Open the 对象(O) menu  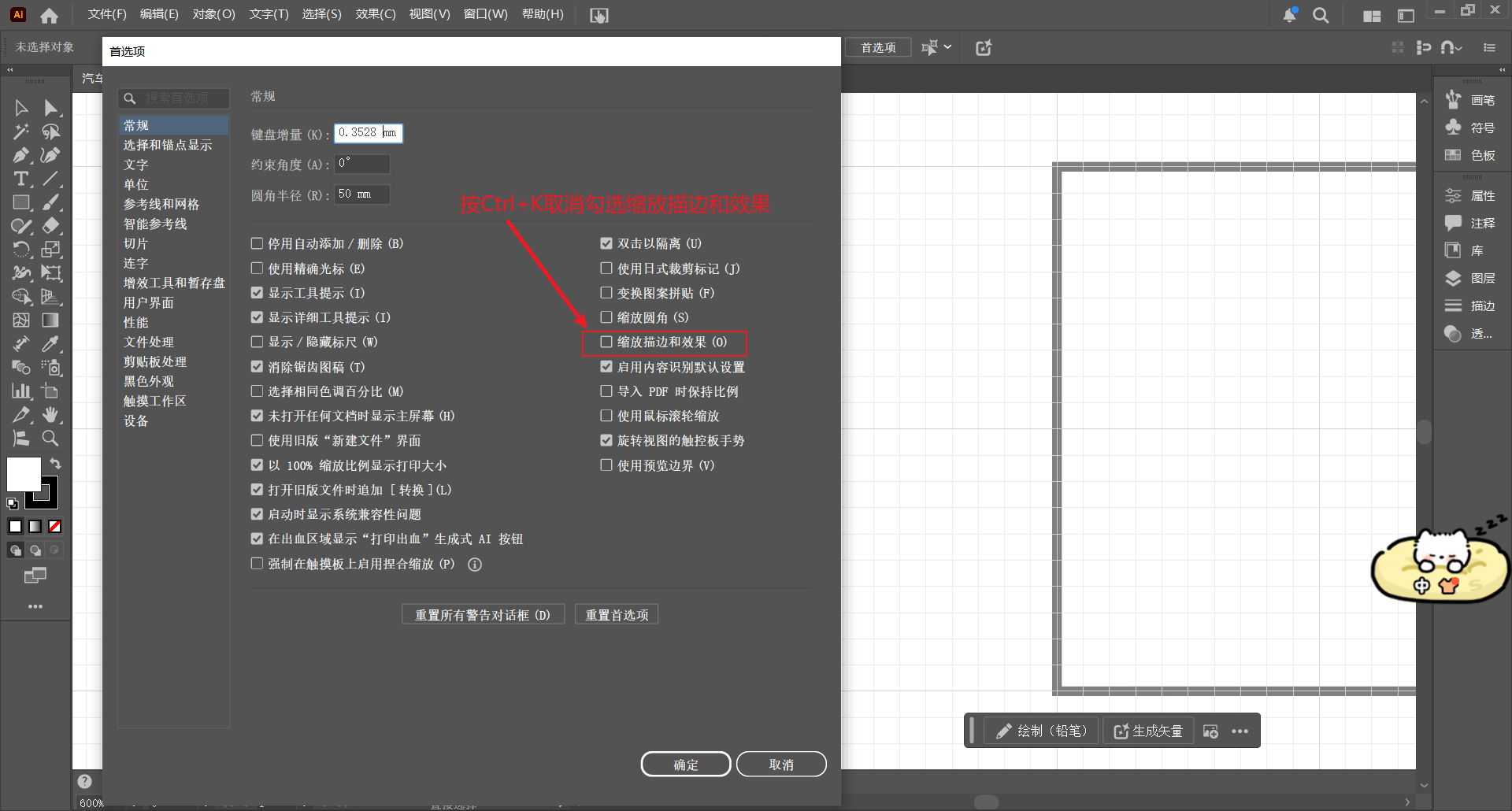(x=214, y=15)
